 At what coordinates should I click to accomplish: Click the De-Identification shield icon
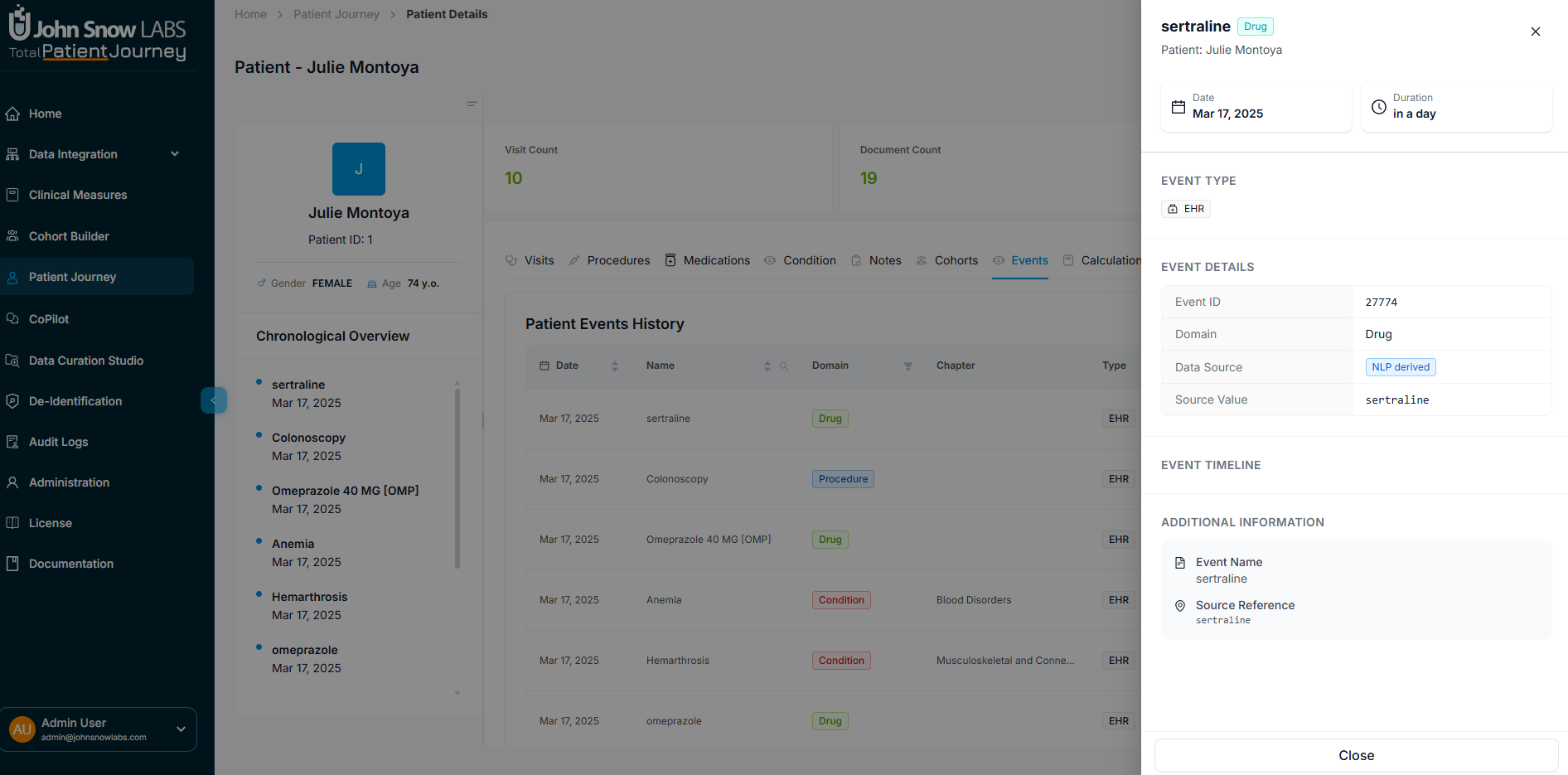[12, 401]
